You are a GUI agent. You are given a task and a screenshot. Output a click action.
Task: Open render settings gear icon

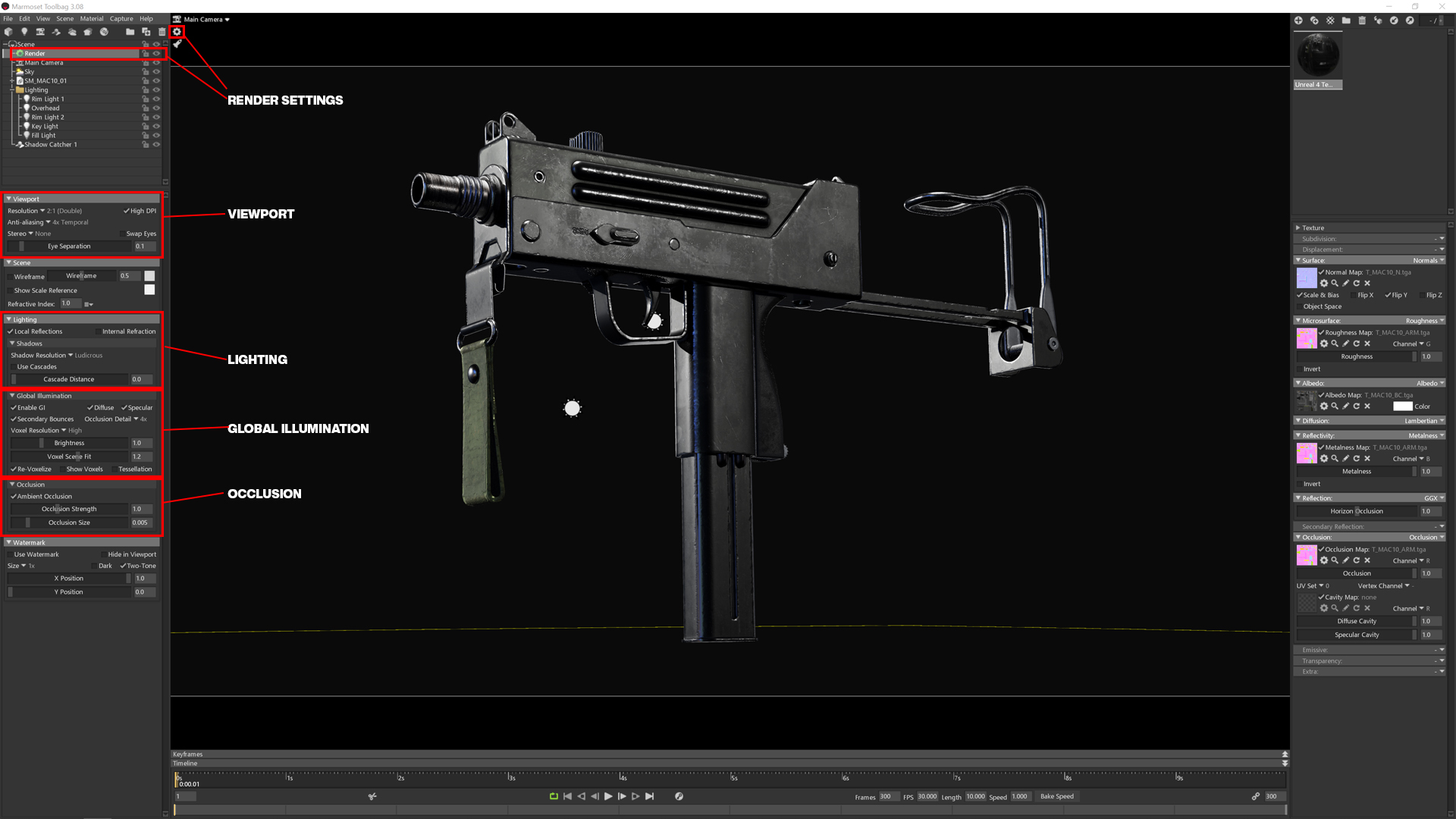click(177, 32)
